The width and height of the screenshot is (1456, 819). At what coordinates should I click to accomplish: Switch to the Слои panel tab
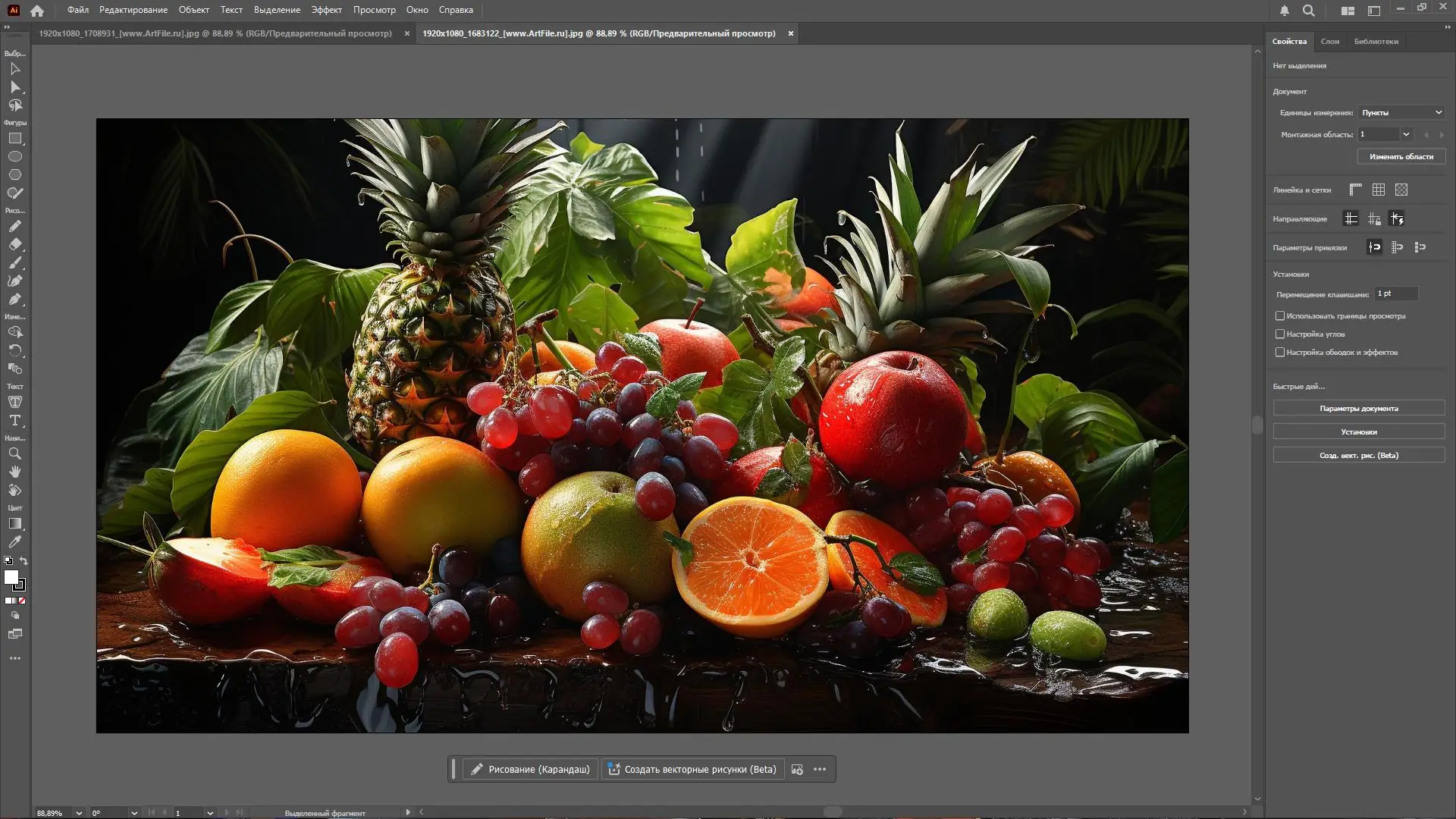(1329, 41)
